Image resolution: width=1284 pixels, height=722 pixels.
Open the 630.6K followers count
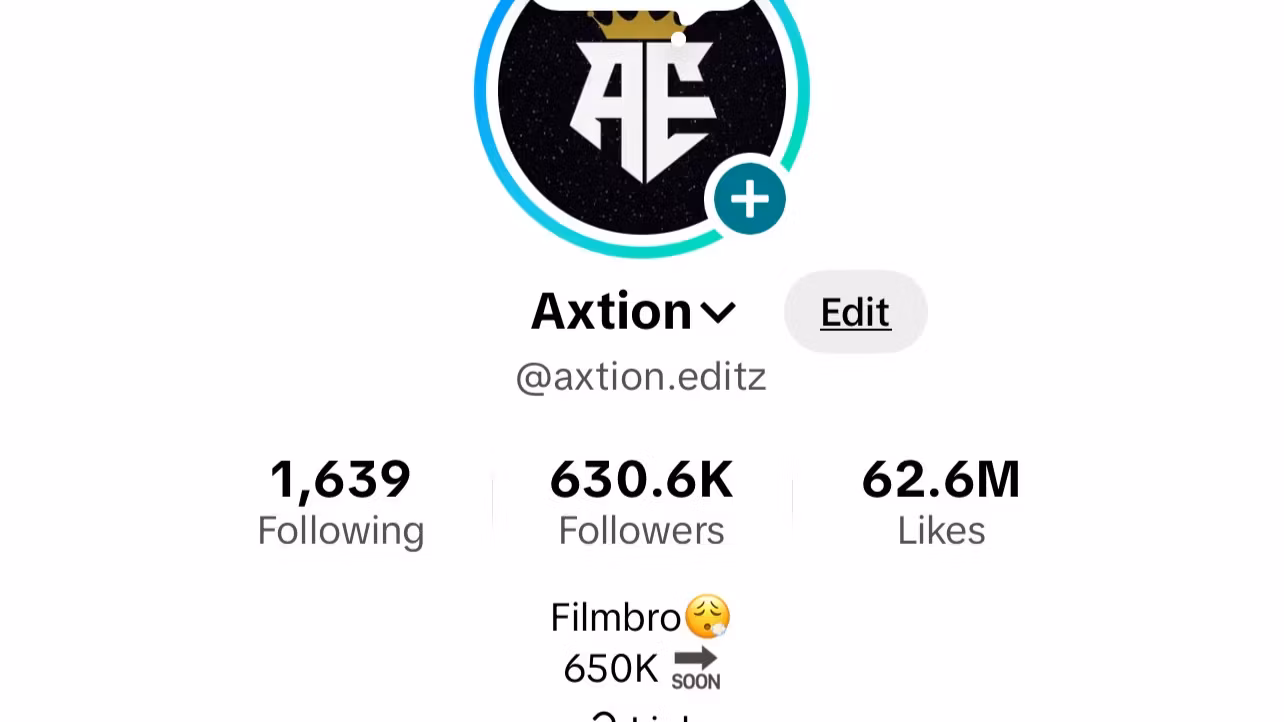coord(641,480)
